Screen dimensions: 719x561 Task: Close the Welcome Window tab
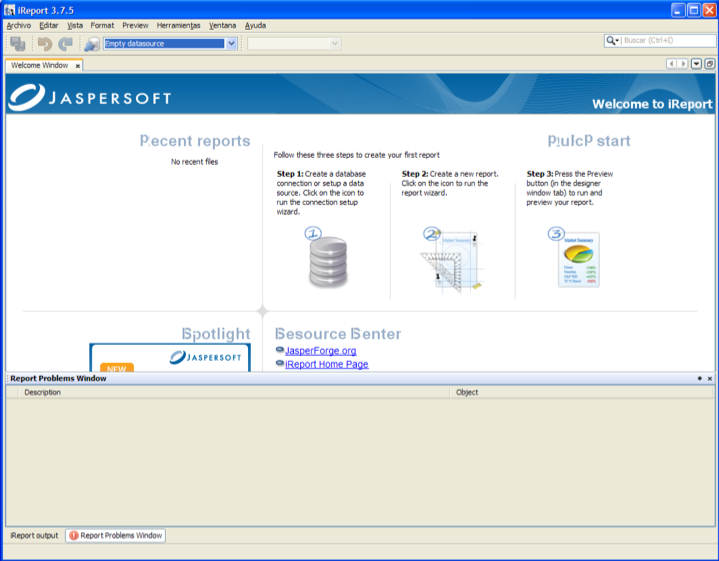click(77, 66)
